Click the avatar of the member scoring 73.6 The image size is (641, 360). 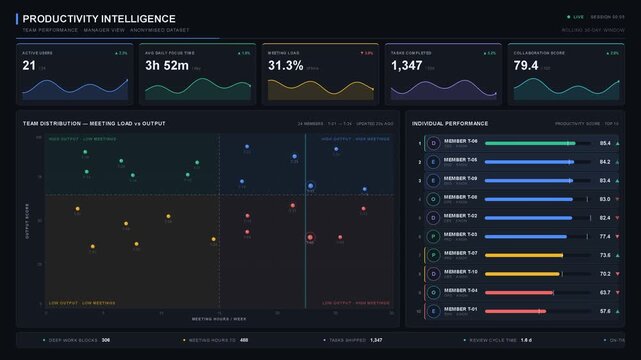tap(433, 255)
